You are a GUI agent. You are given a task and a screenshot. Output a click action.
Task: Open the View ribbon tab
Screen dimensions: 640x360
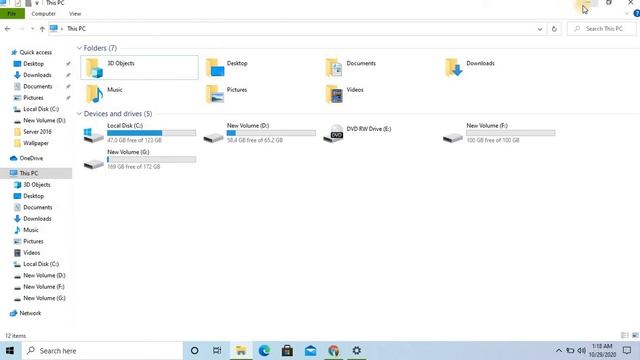[75, 13]
